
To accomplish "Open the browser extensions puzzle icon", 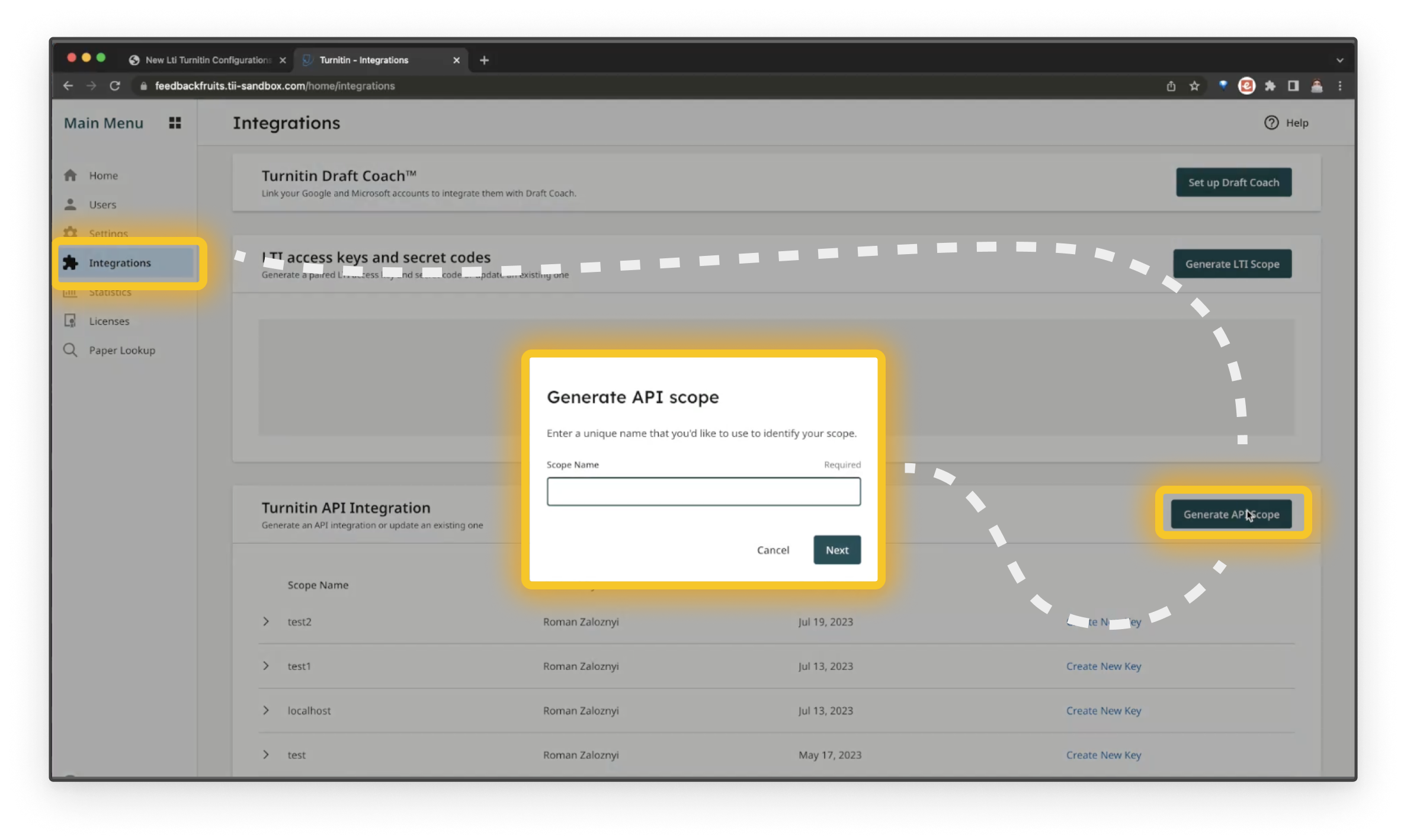I will 1270,86.
